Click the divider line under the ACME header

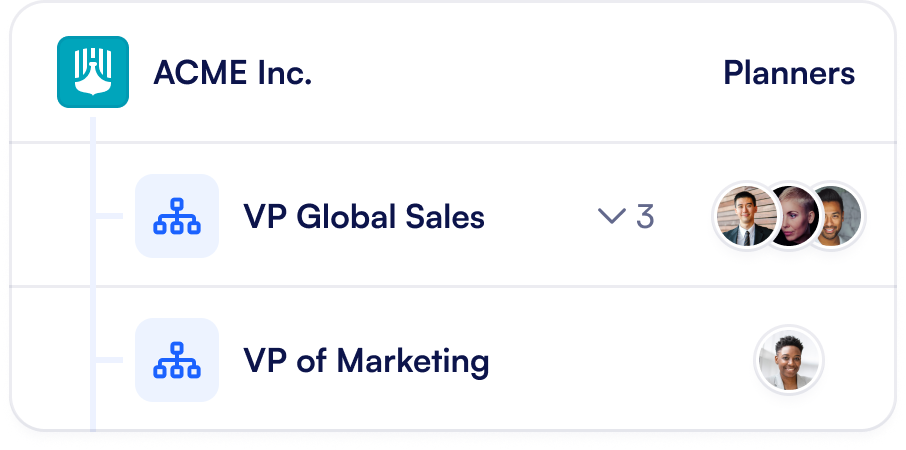[500, 142]
